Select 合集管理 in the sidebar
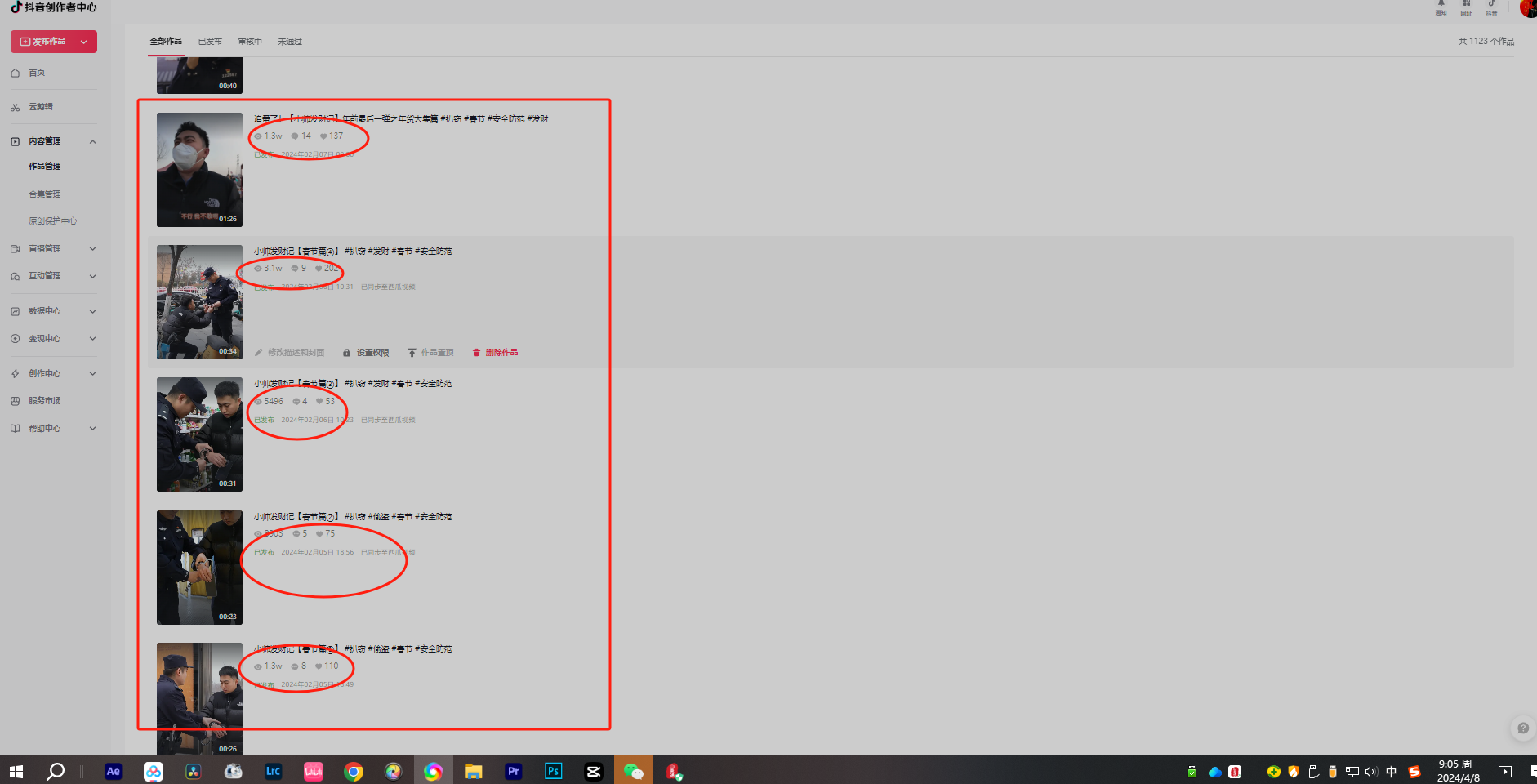1537x784 pixels. click(45, 194)
